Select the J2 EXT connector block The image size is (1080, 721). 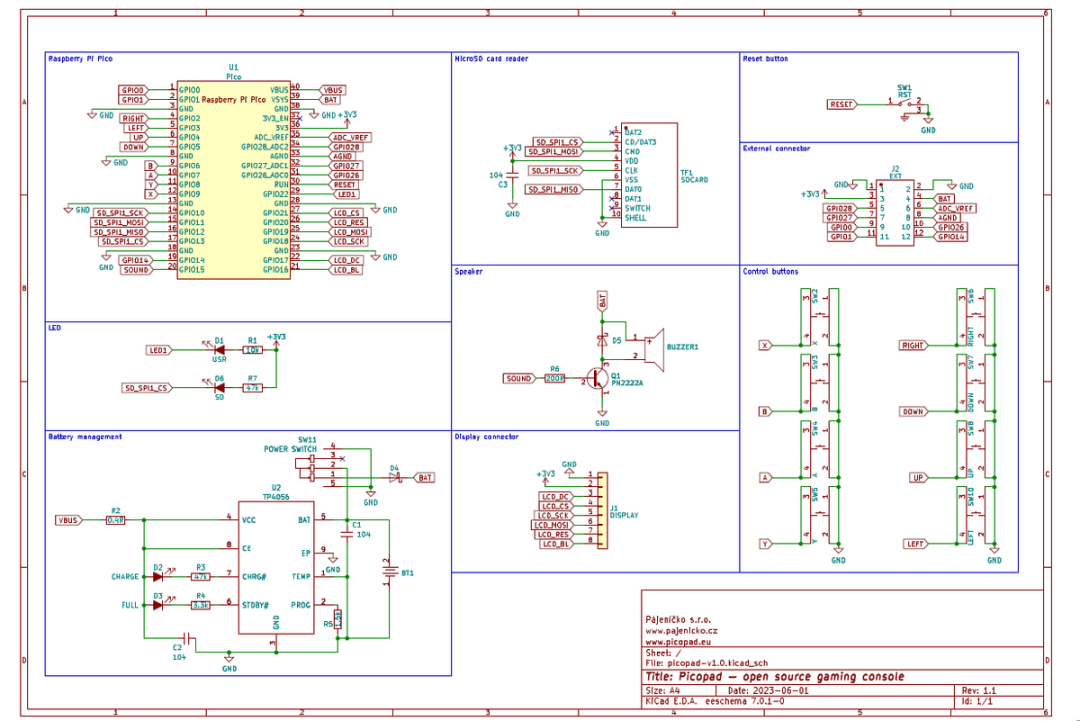895,211
